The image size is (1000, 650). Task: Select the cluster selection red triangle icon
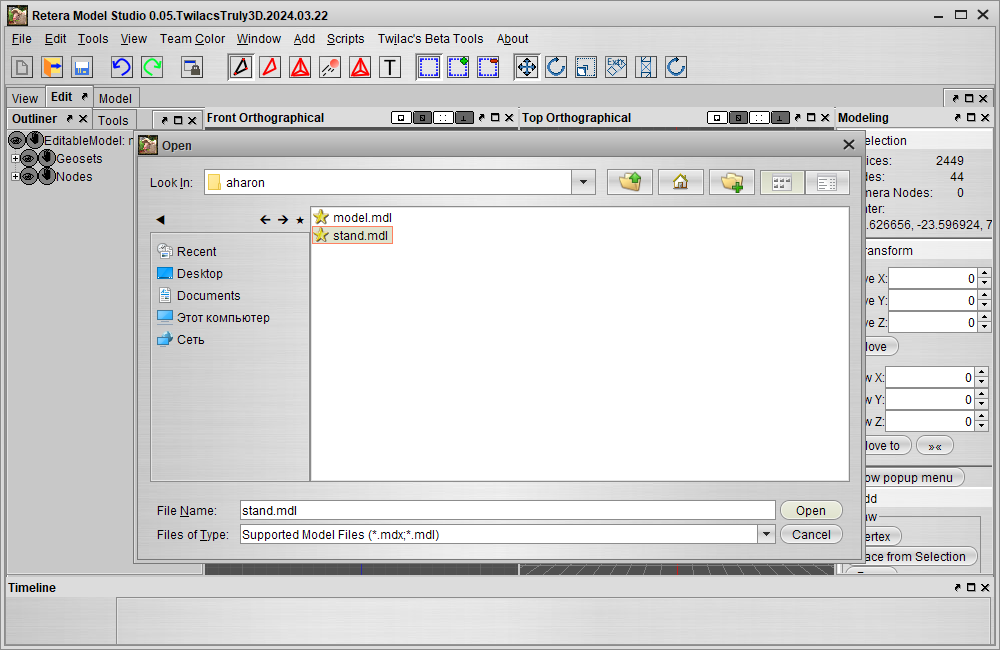[360, 67]
